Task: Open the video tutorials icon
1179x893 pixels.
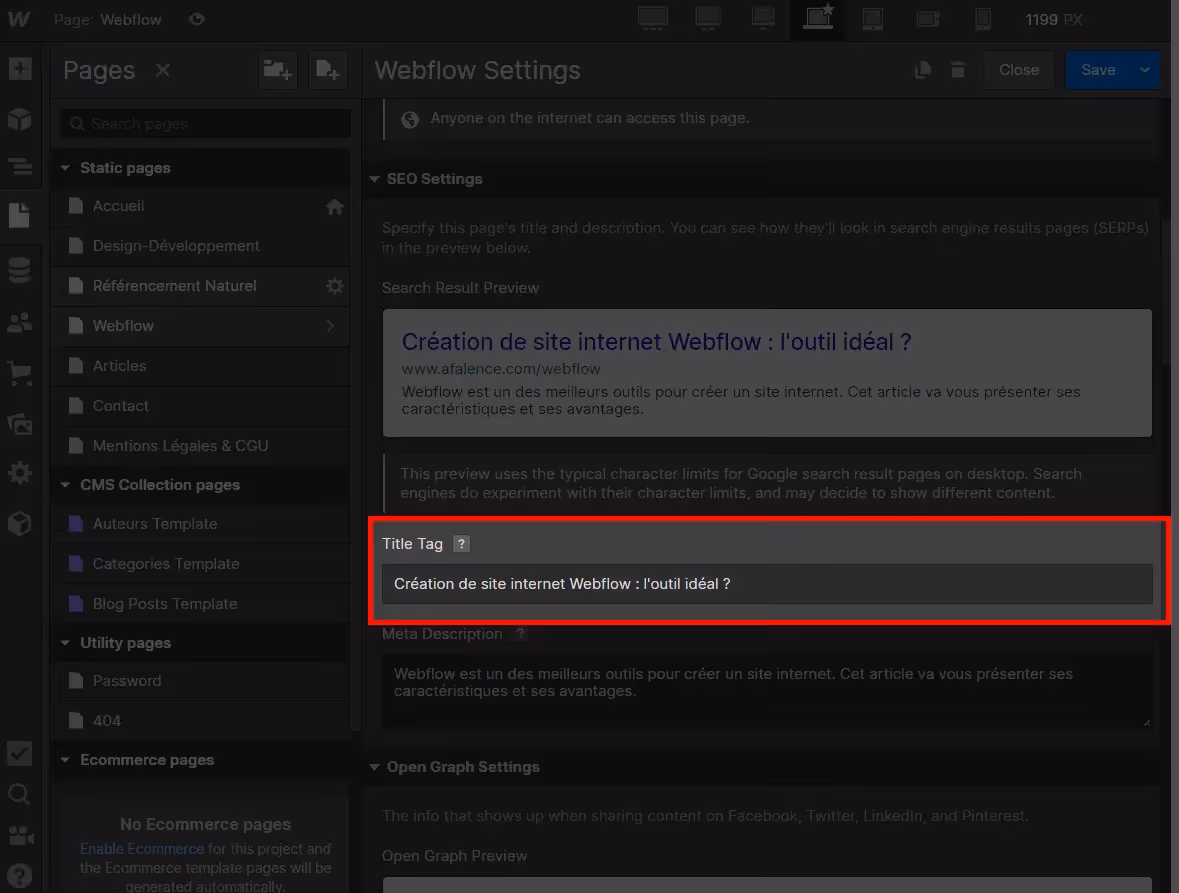Action: [x=20, y=835]
